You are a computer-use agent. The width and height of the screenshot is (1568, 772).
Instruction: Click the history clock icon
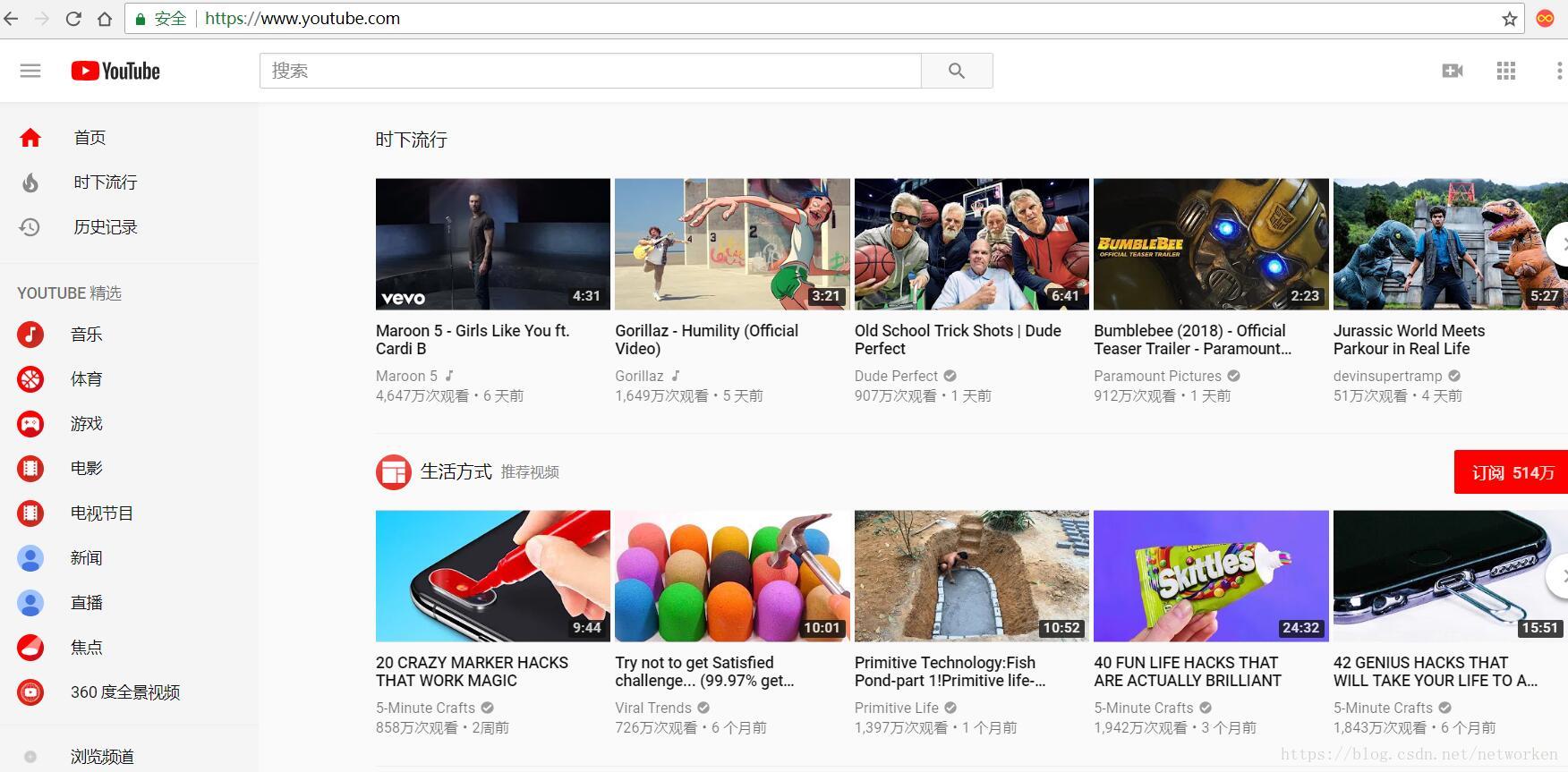pyautogui.click(x=30, y=227)
